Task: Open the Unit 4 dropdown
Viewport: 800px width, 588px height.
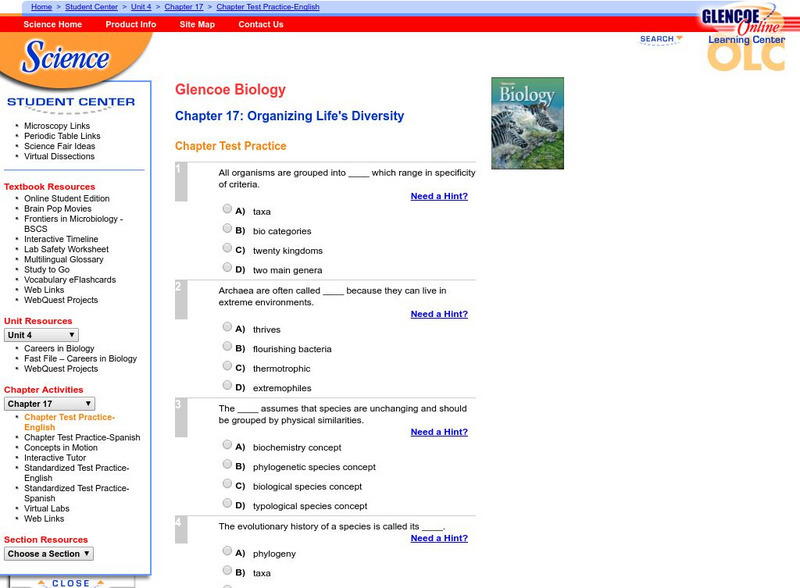Action: click(41, 335)
